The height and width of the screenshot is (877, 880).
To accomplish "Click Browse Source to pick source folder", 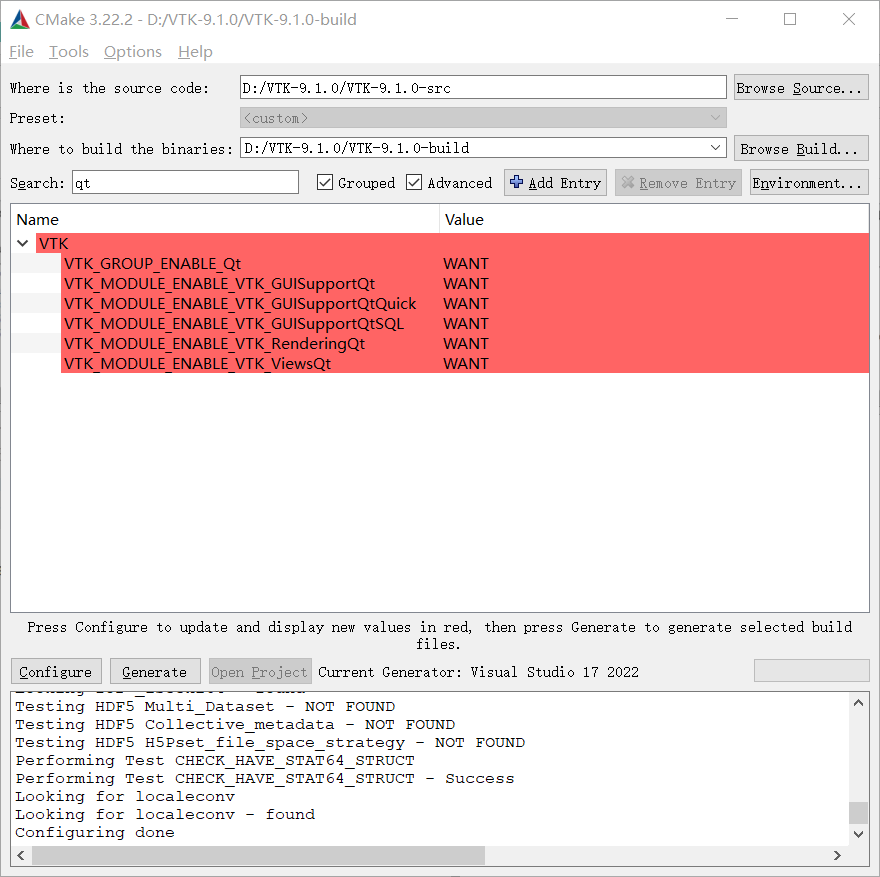I will coord(800,87).
